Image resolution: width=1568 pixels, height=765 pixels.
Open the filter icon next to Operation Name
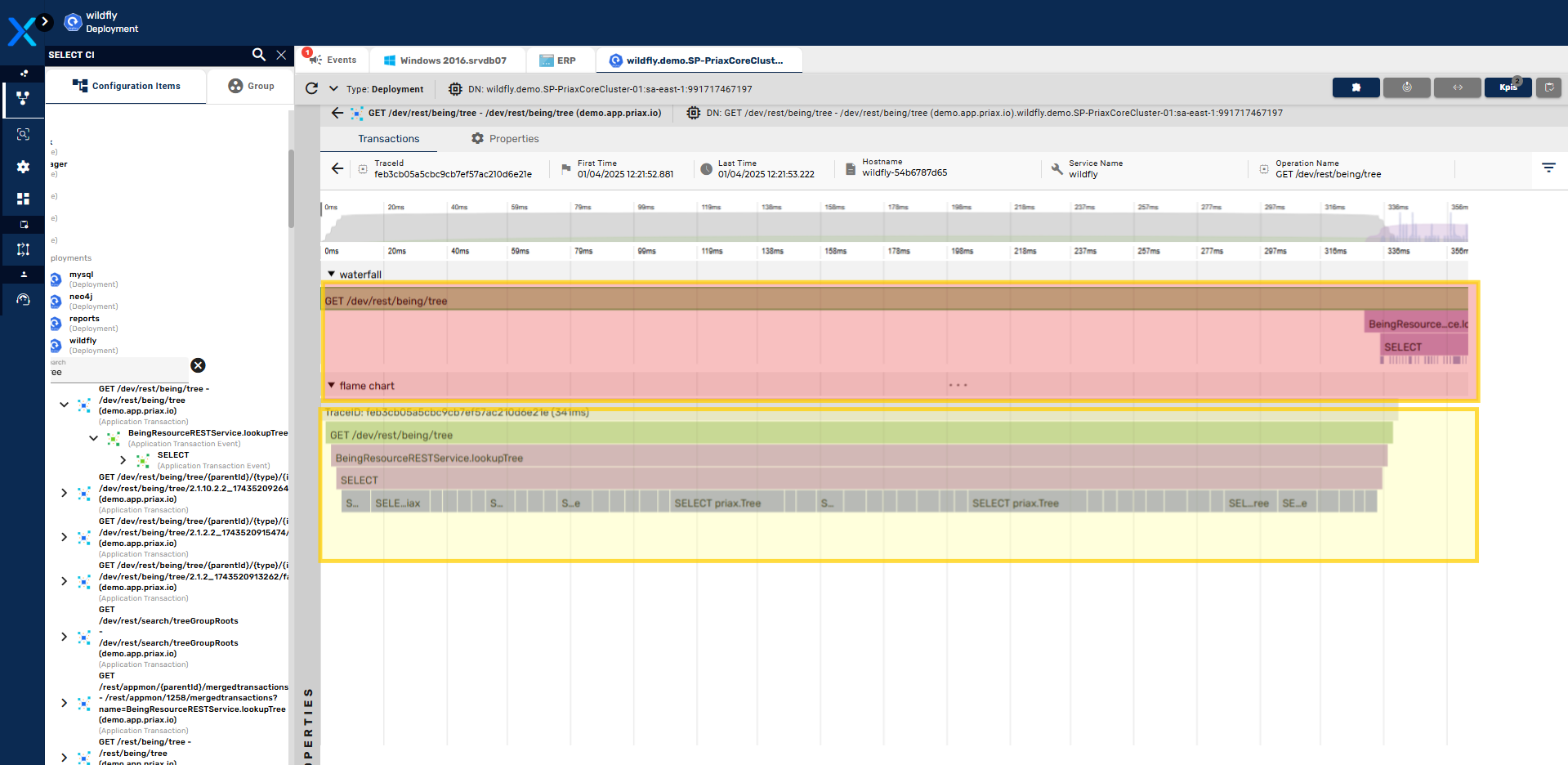(1548, 168)
